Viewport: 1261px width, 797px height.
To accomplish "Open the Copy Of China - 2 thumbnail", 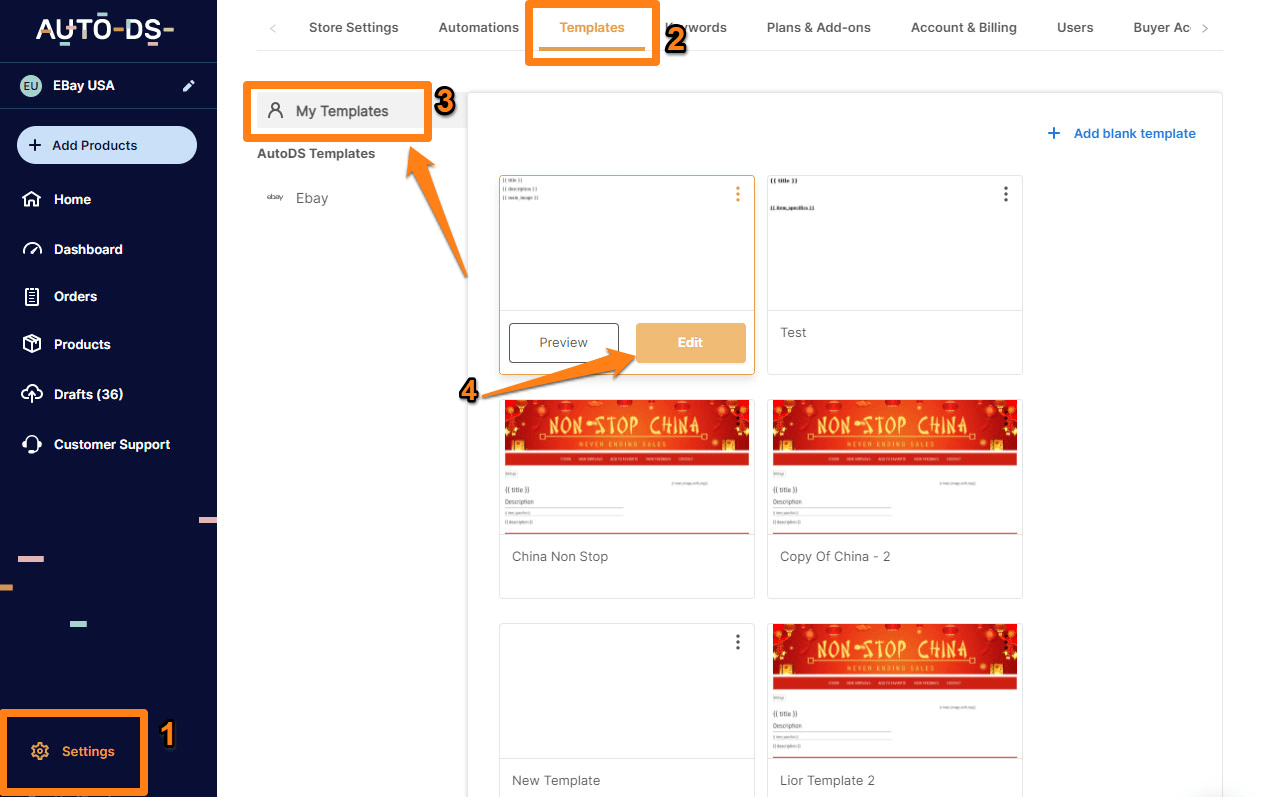I will [895, 467].
